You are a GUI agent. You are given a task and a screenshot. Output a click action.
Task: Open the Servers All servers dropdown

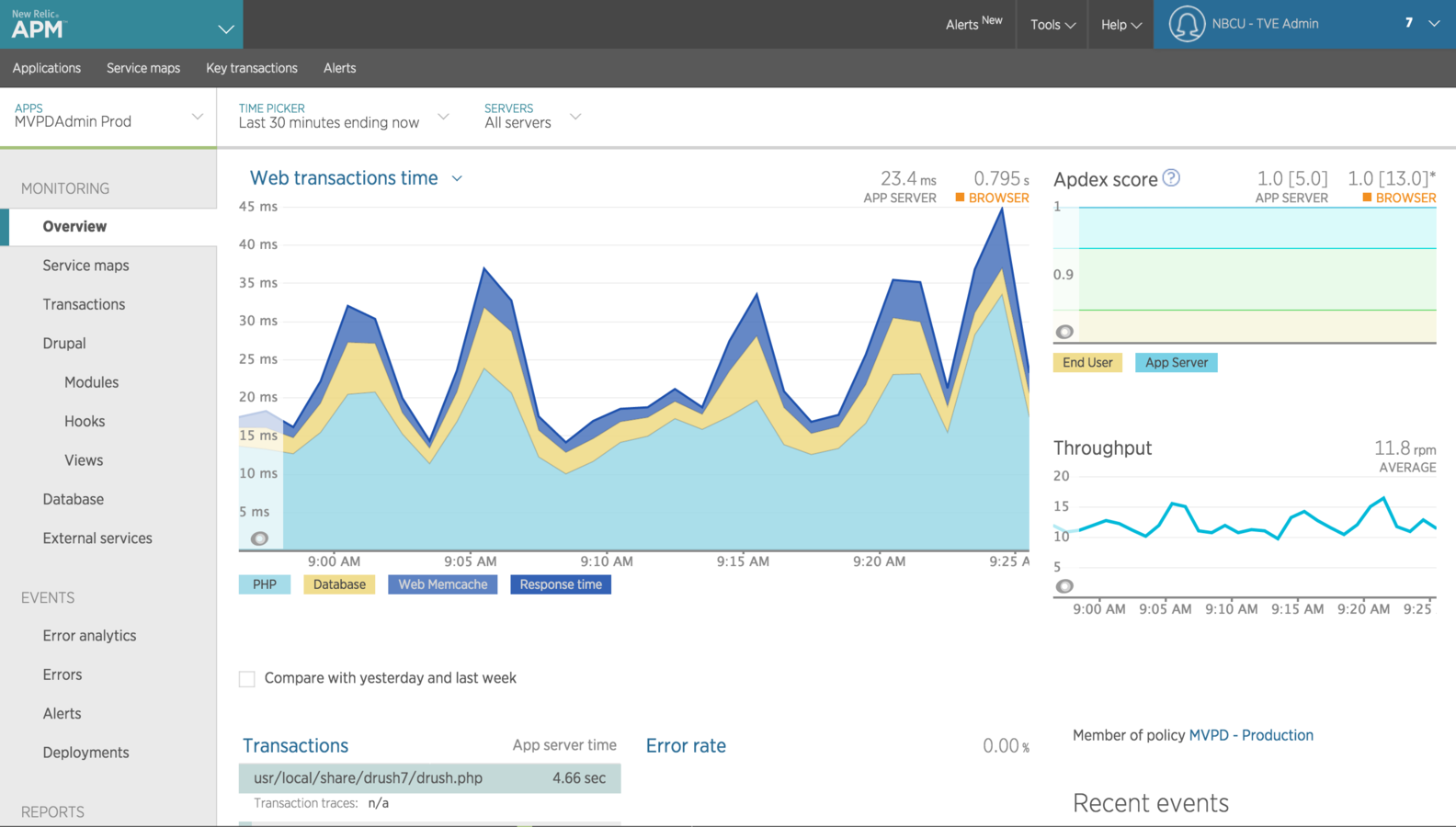tap(533, 116)
